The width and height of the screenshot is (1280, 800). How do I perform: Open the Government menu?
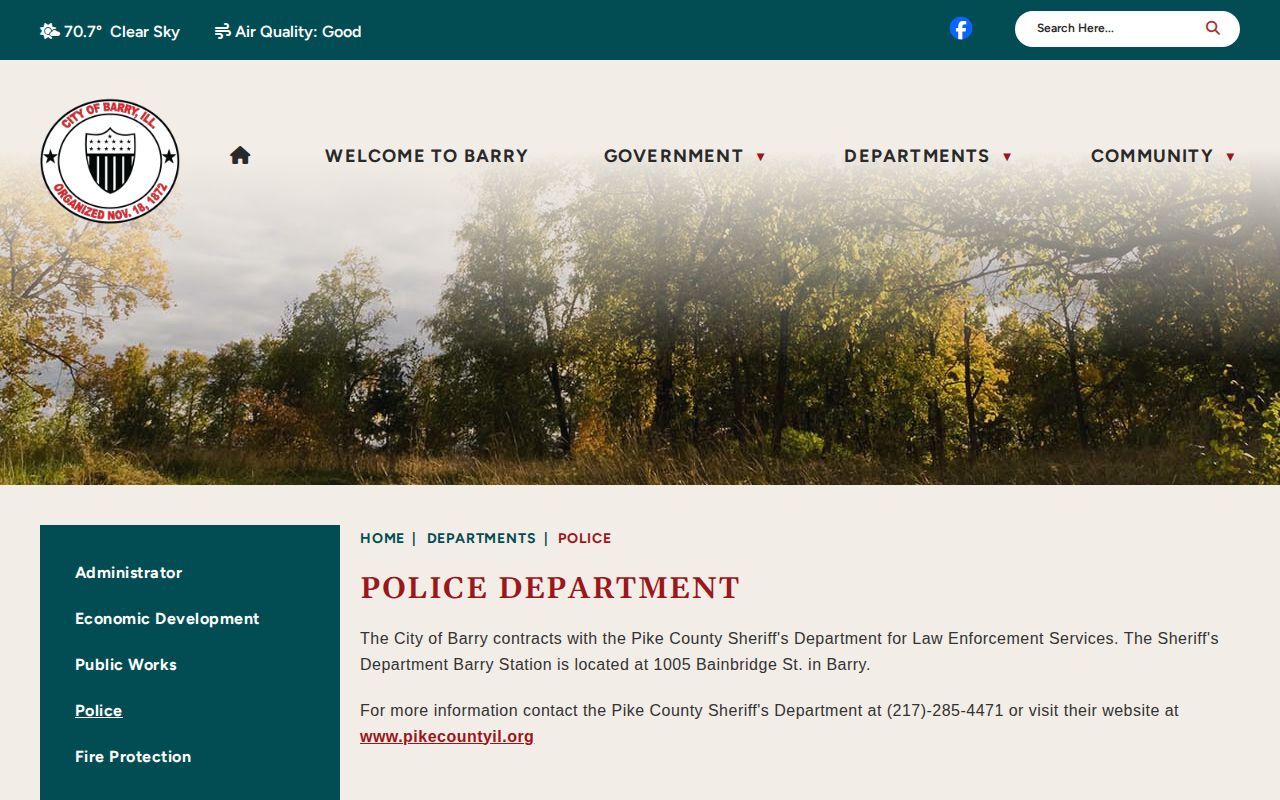673,156
